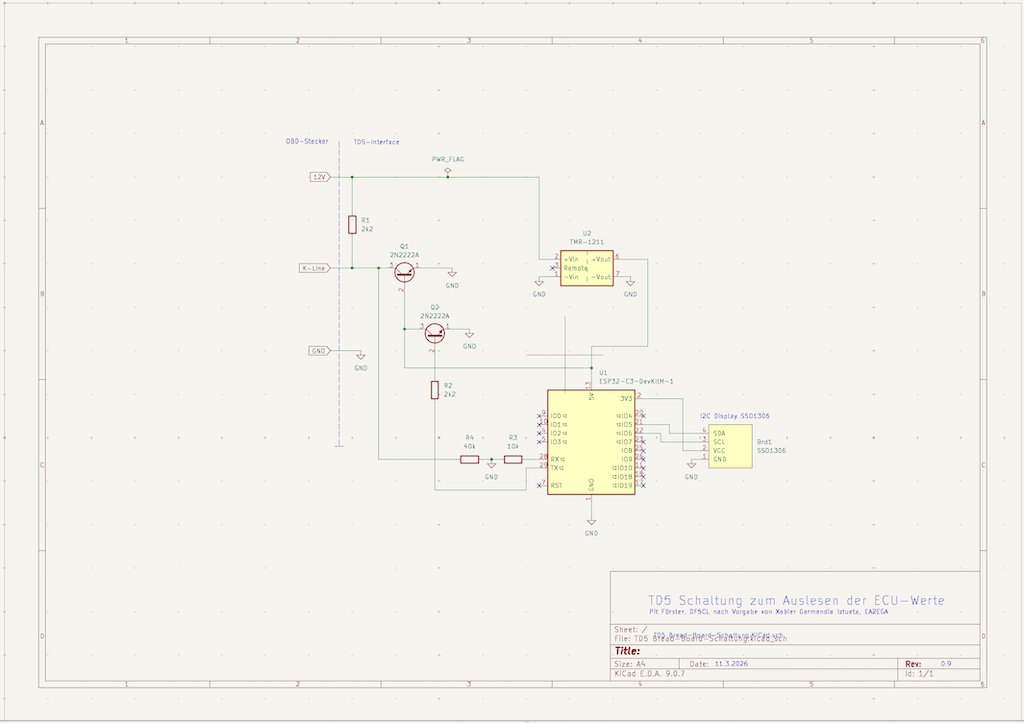Select the Q1 2N2222A transistor symbol
This screenshot has height=723, width=1024.
404,272
